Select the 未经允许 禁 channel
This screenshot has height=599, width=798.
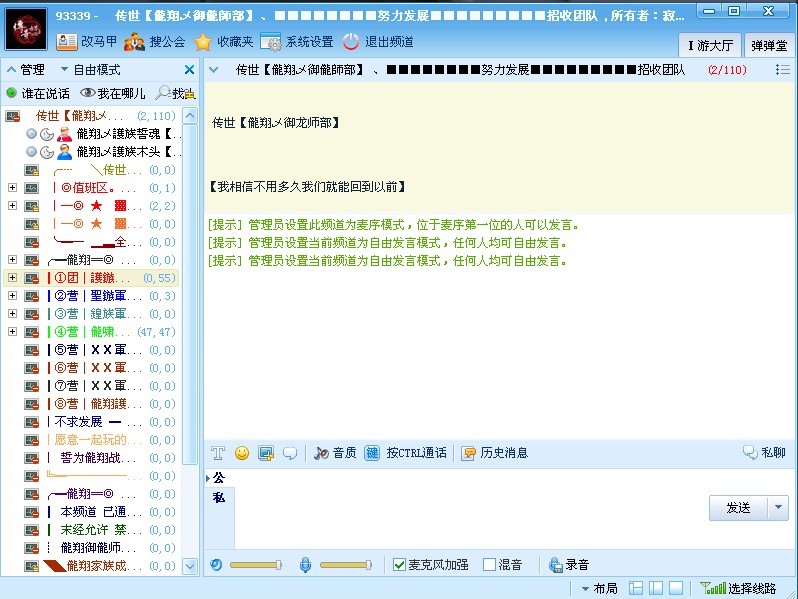100,530
